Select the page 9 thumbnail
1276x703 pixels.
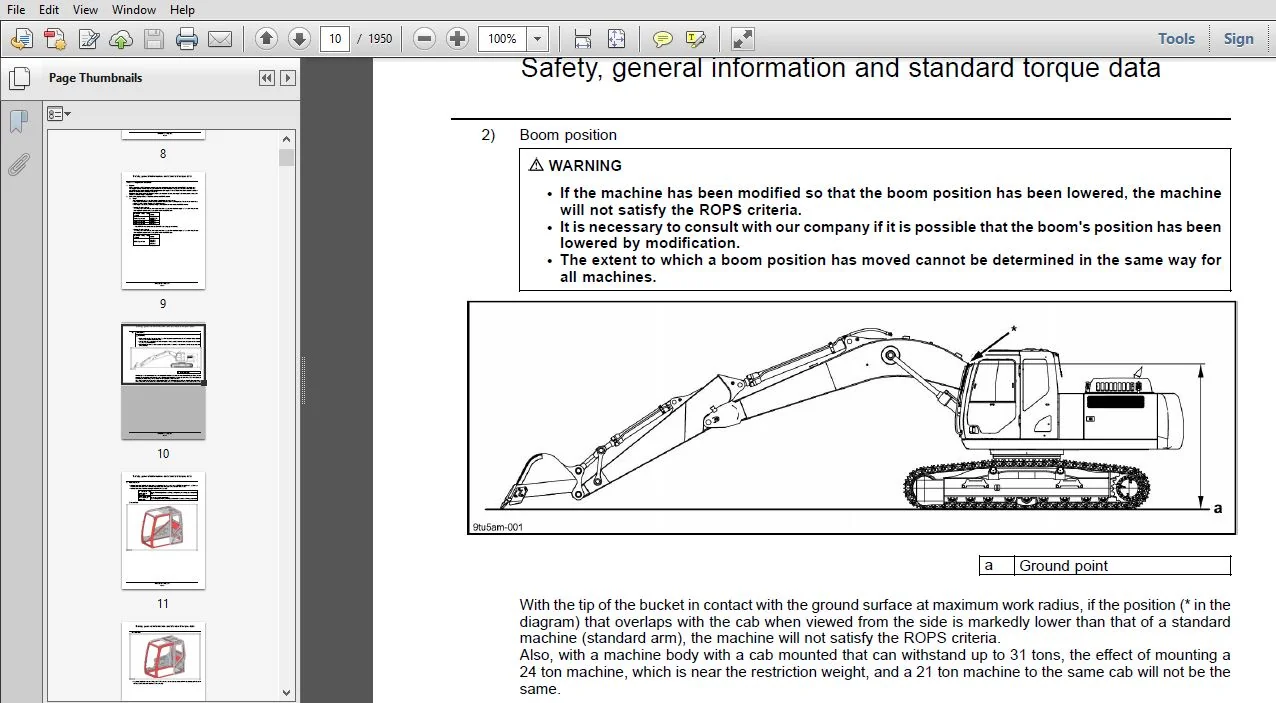coord(163,231)
